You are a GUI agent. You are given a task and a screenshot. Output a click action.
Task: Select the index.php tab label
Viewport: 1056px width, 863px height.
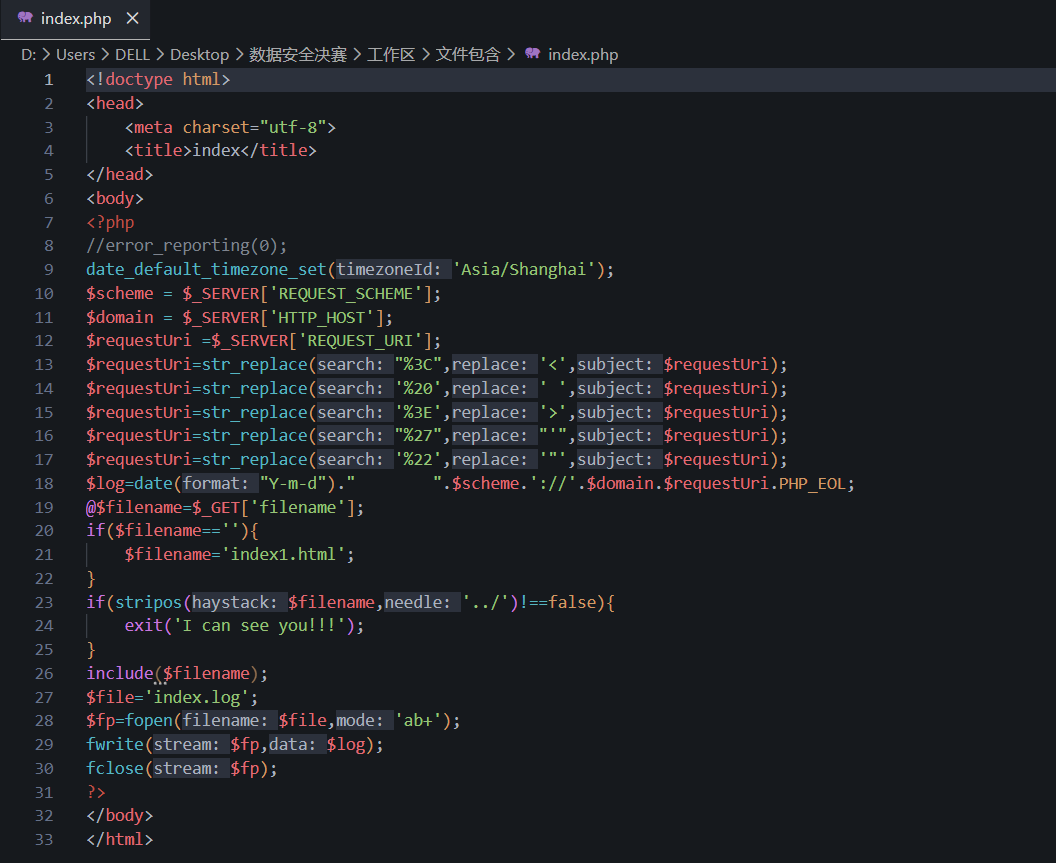(x=76, y=19)
